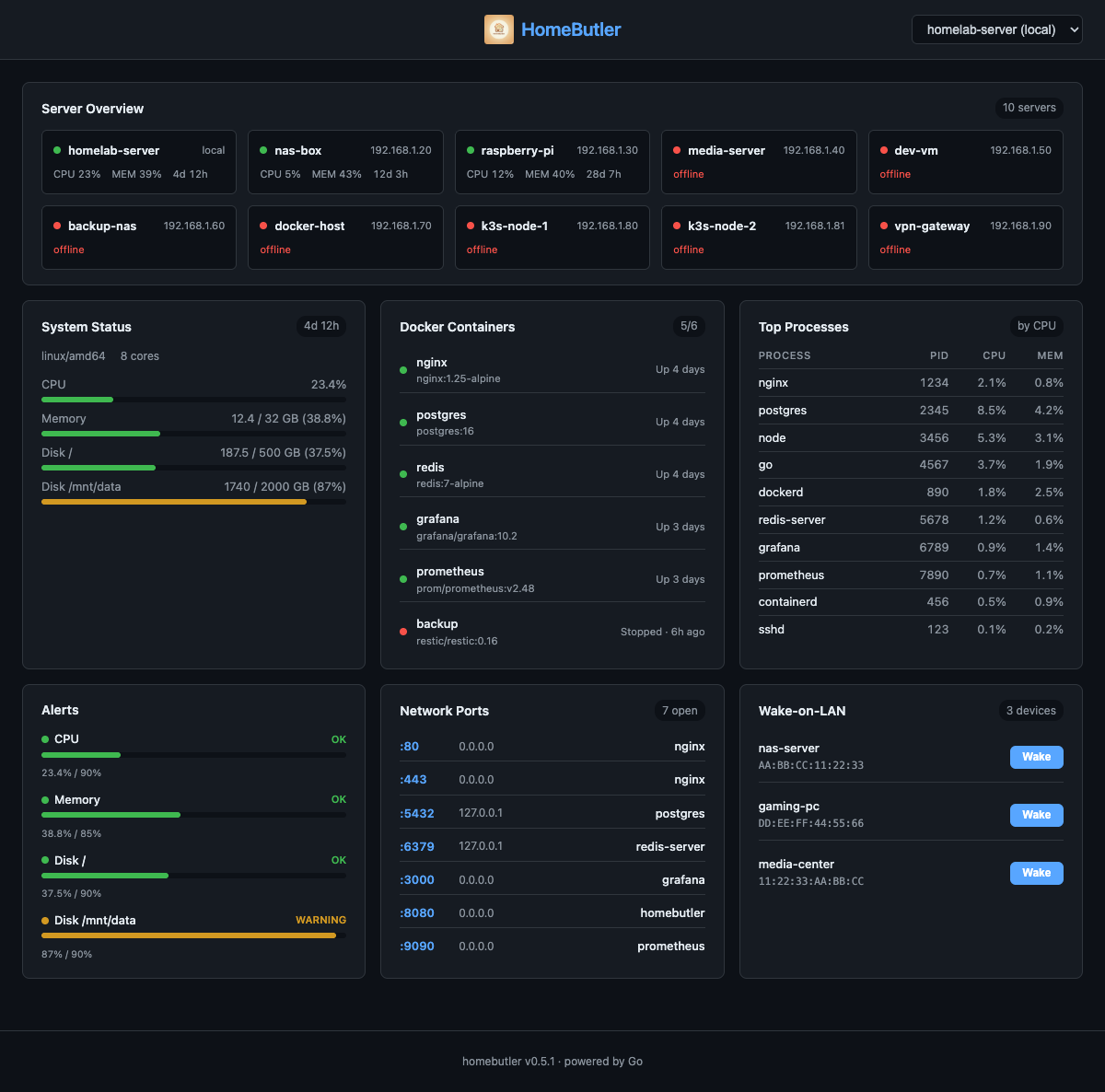The height and width of the screenshot is (1092, 1105).
Task: Click the green CPU alert indicator dot
Action: coord(45,738)
